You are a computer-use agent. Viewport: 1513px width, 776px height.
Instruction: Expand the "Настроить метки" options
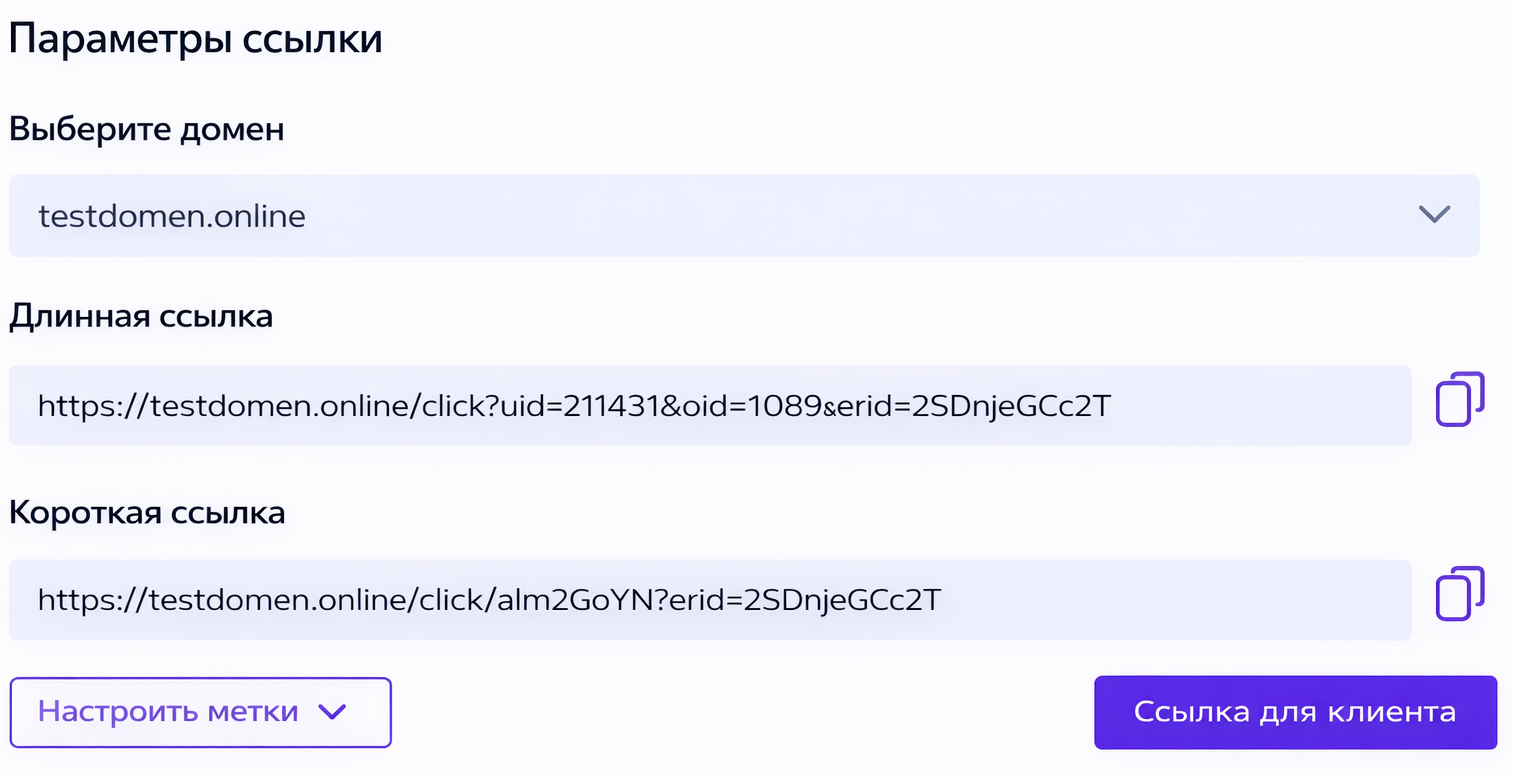click(200, 712)
